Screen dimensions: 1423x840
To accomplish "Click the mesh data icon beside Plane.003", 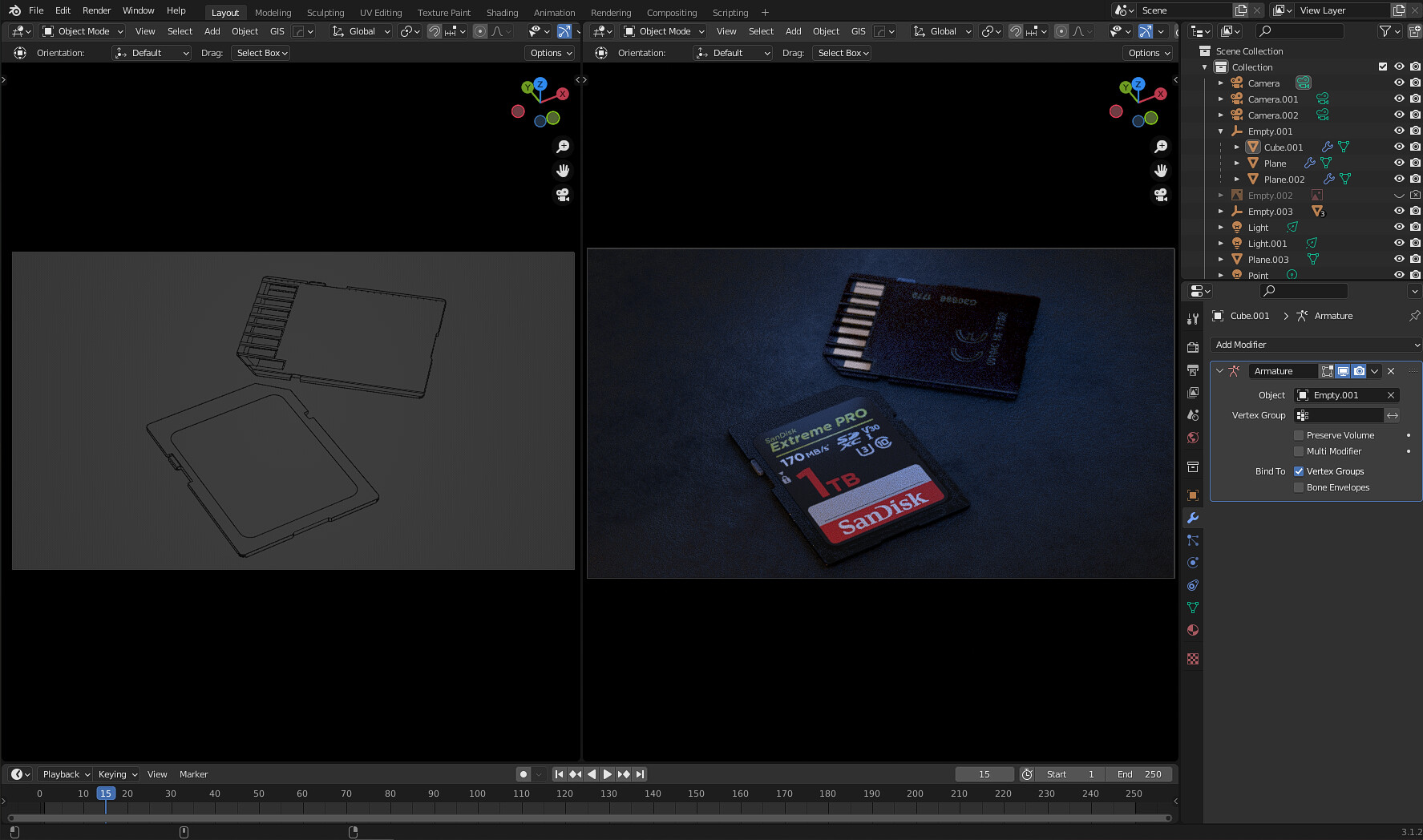I will (1313, 259).
